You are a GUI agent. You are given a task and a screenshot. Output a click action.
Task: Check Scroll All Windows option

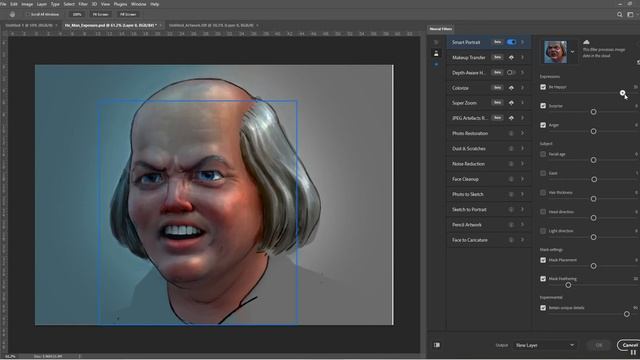coord(28,14)
